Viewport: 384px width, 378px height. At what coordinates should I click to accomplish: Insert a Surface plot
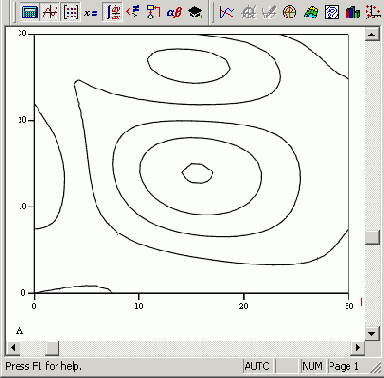(311, 12)
